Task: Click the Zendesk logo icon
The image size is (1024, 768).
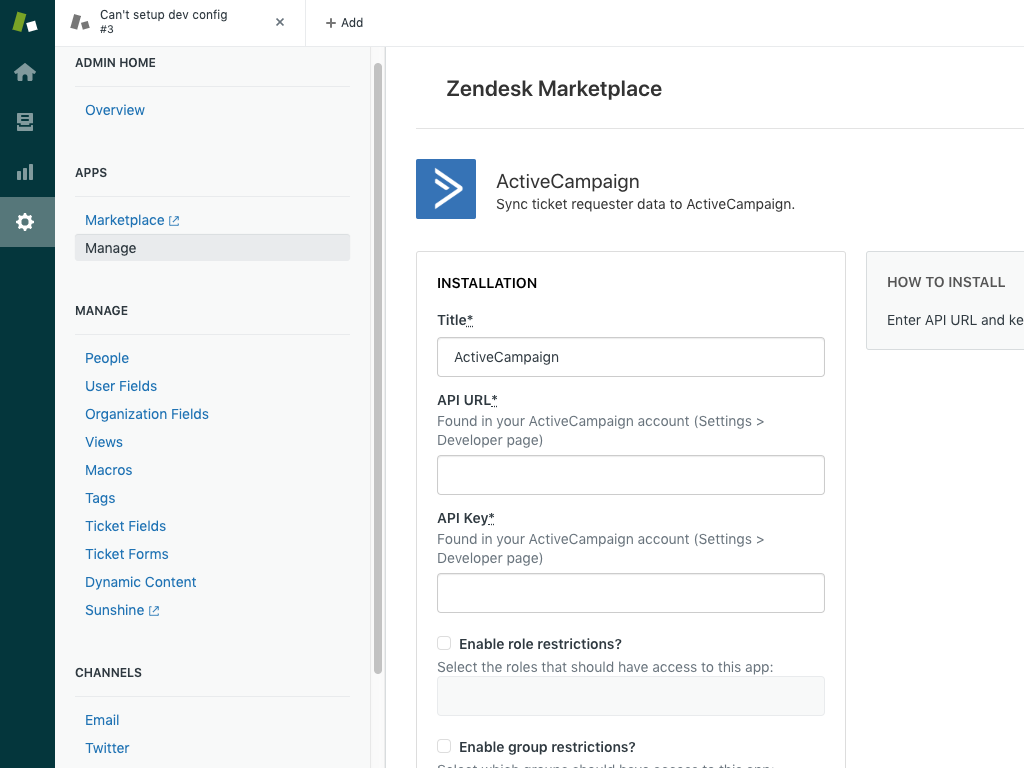Action: pos(26,22)
